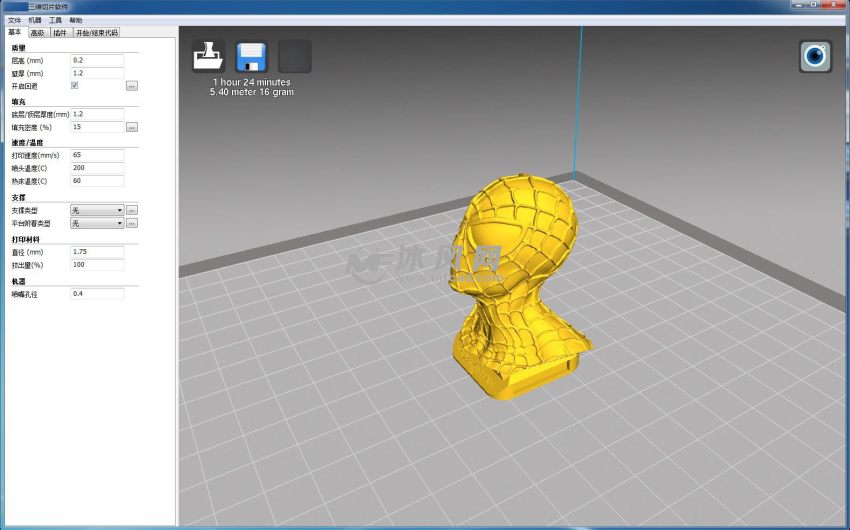Toggle the 开启回退 checkbox
The width and height of the screenshot is (850, 530).
click(x=75, y=86)
